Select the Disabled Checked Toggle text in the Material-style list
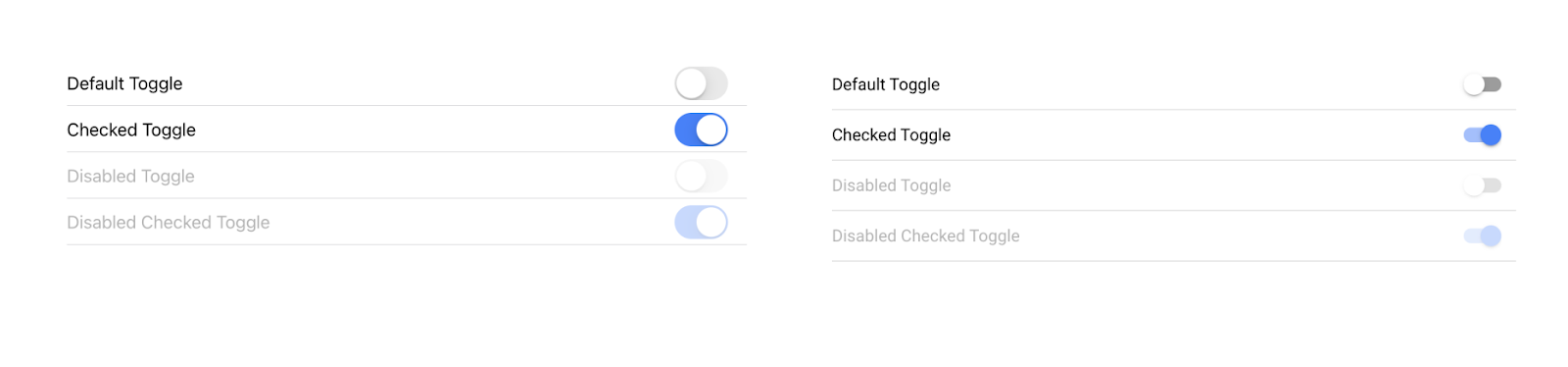The width and height of the screenshot is (1568, 367). click(x=925, y=236)
